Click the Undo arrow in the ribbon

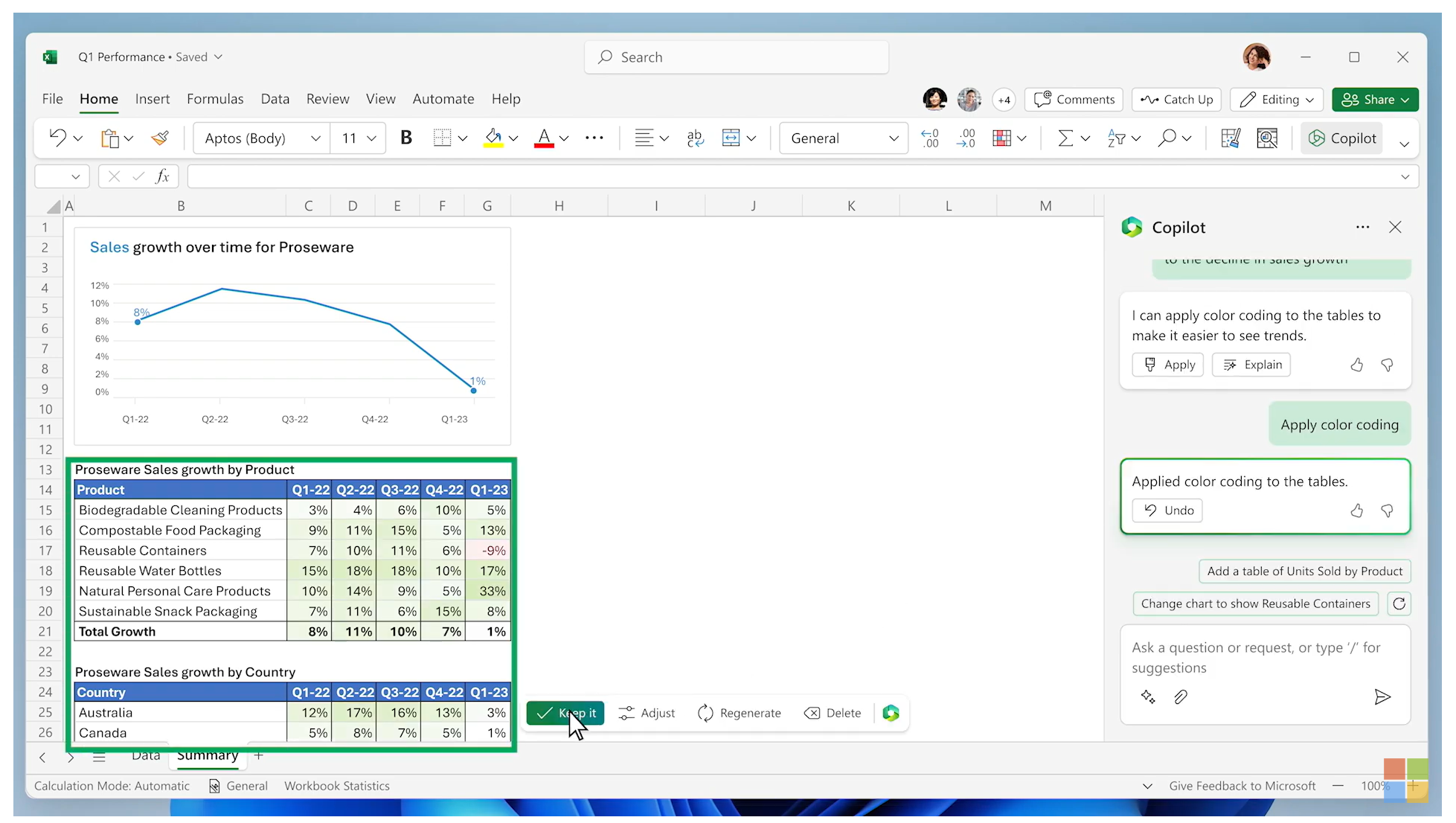click(57, 138)
